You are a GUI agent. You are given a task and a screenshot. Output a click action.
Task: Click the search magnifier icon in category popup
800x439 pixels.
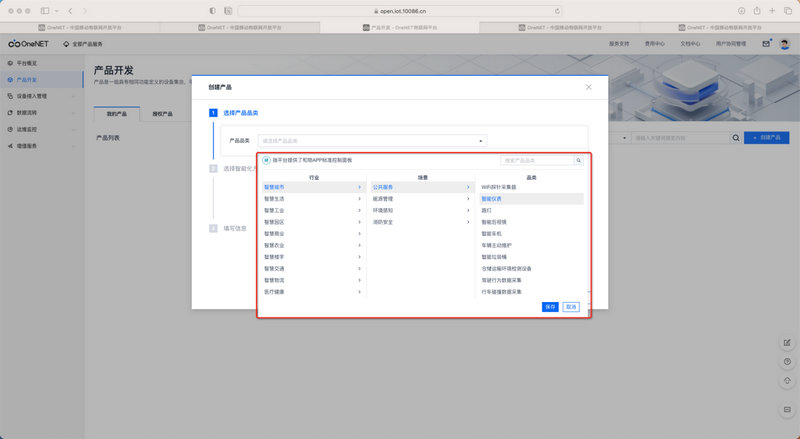pos(578,160)
